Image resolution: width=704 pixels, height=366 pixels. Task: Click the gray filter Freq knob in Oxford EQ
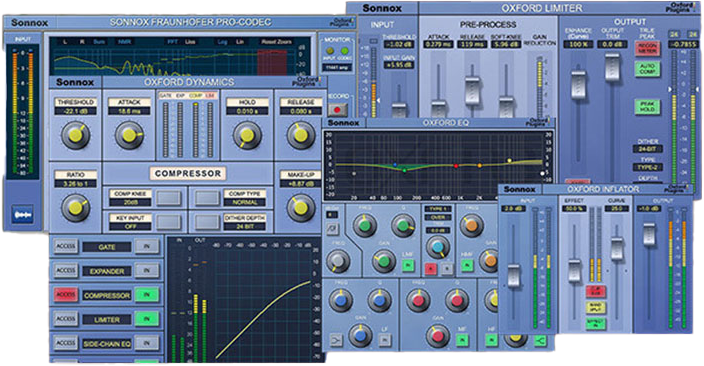338,260
